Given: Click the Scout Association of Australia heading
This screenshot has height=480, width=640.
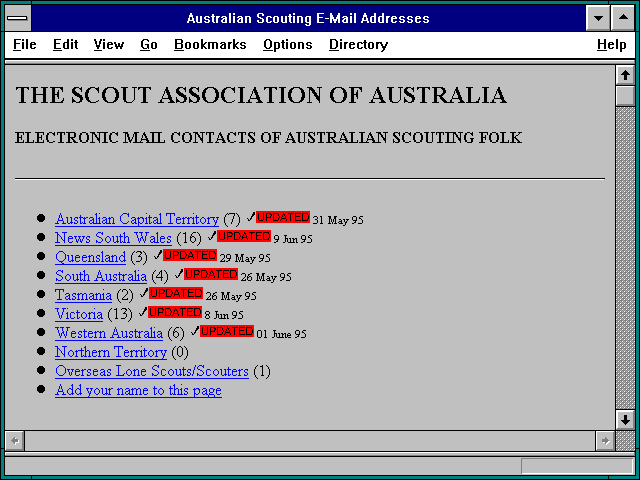Looking at the screenshot, I should [x=261, y=95].
